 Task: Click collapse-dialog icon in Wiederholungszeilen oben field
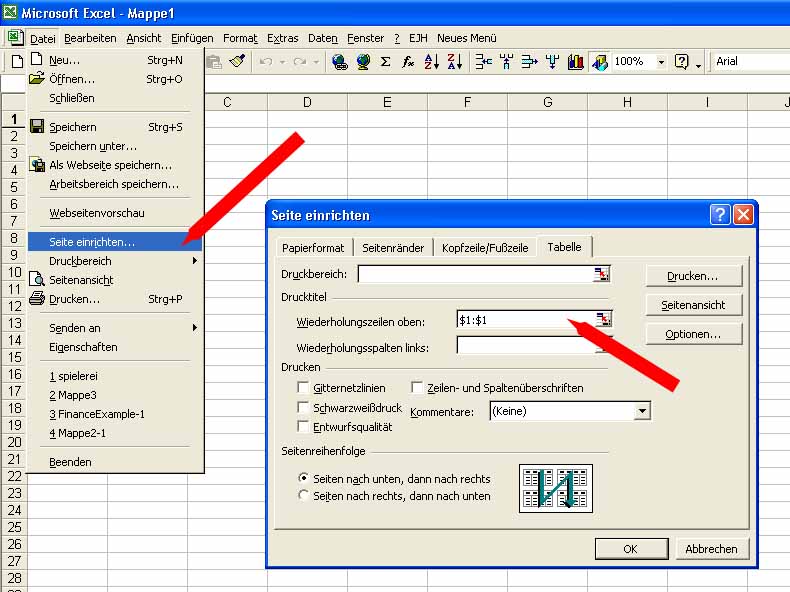604,319
